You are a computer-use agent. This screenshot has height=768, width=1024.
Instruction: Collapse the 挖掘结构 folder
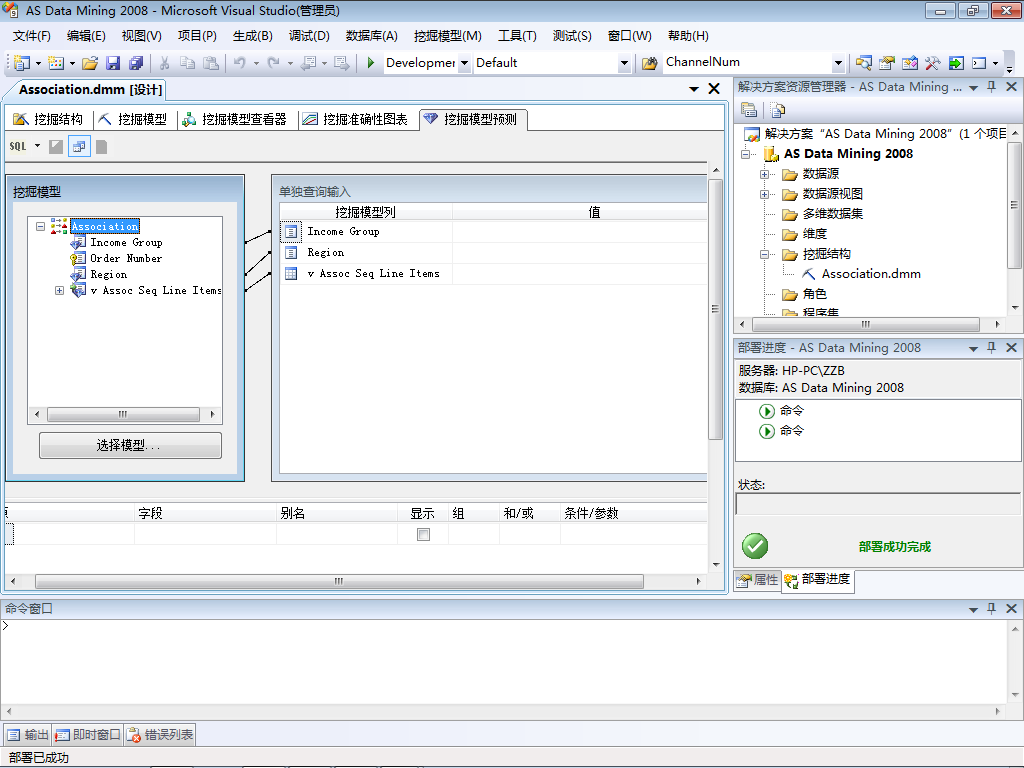764,255
